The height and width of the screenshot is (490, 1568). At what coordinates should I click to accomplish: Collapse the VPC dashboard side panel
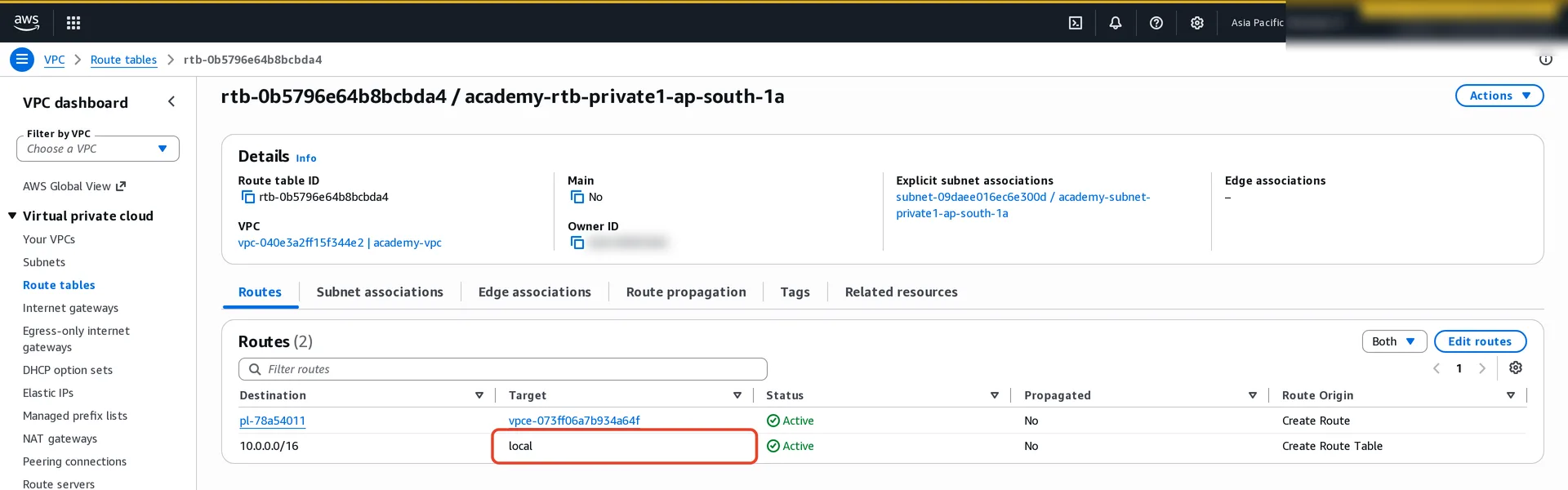point(171,101)
